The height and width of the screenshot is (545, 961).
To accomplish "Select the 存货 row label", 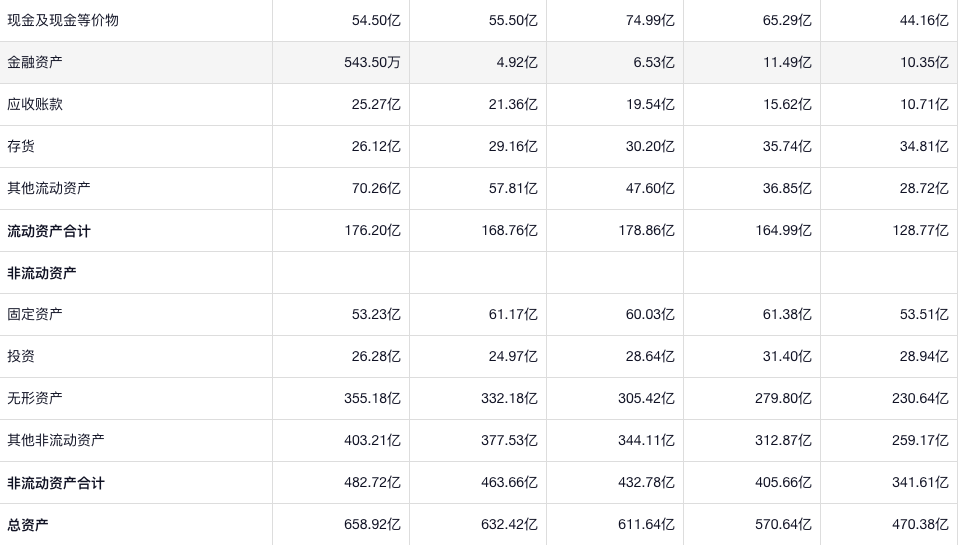I will click(x=21, y=146).
